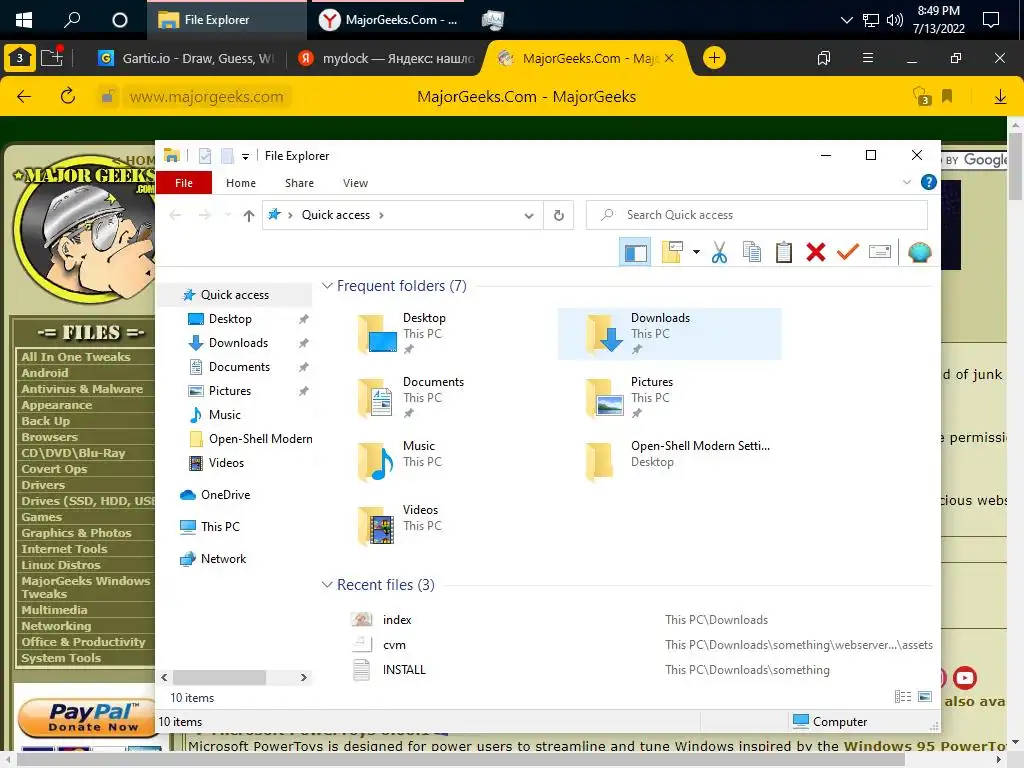Click the folder options toolbar icon
Viewport: 1024px width, 768px height.
pyautogui.click(x=672, y=252)
